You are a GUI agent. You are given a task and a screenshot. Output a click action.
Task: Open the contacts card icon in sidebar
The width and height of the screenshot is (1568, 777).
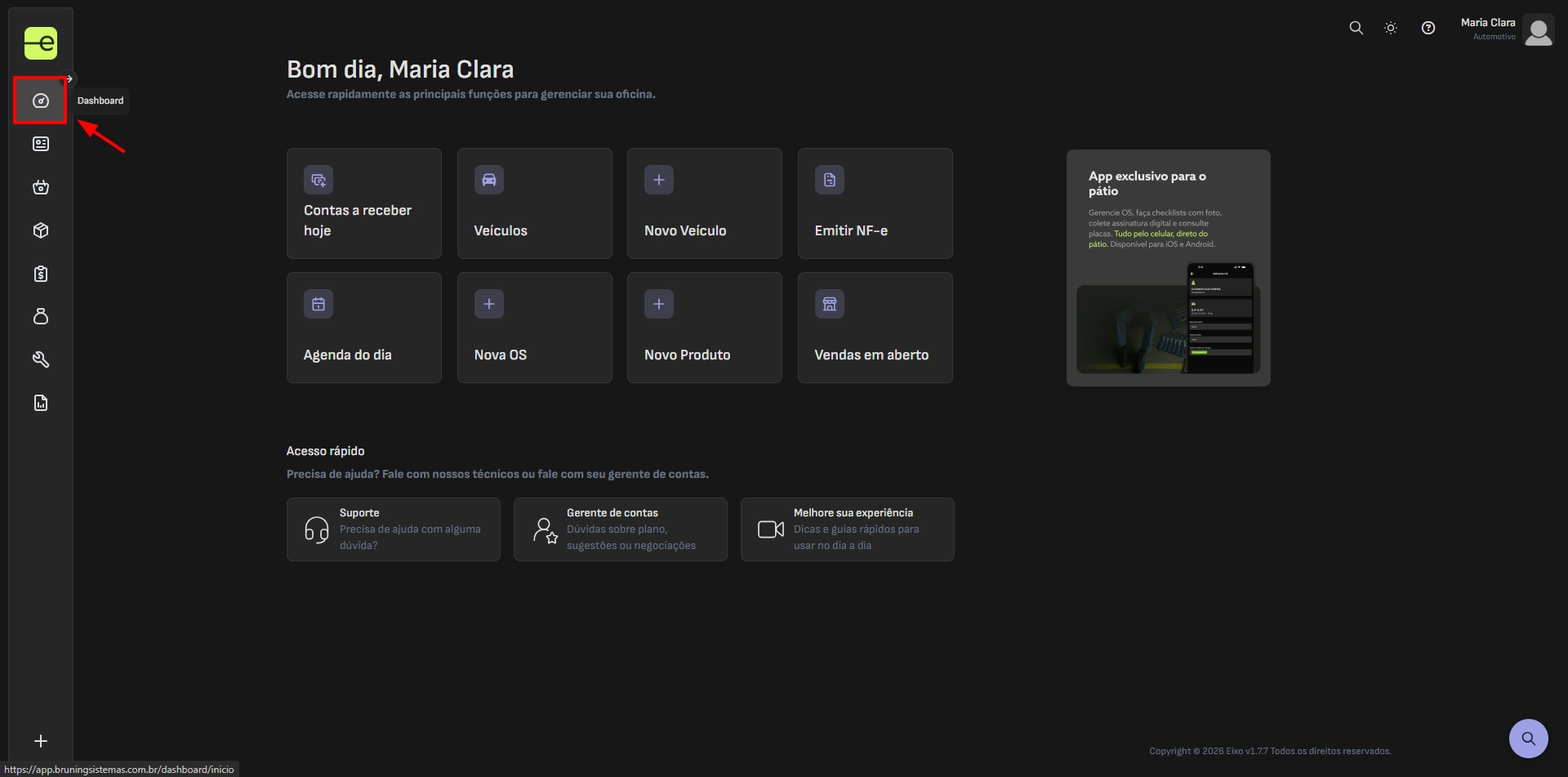tap(41, 144)
